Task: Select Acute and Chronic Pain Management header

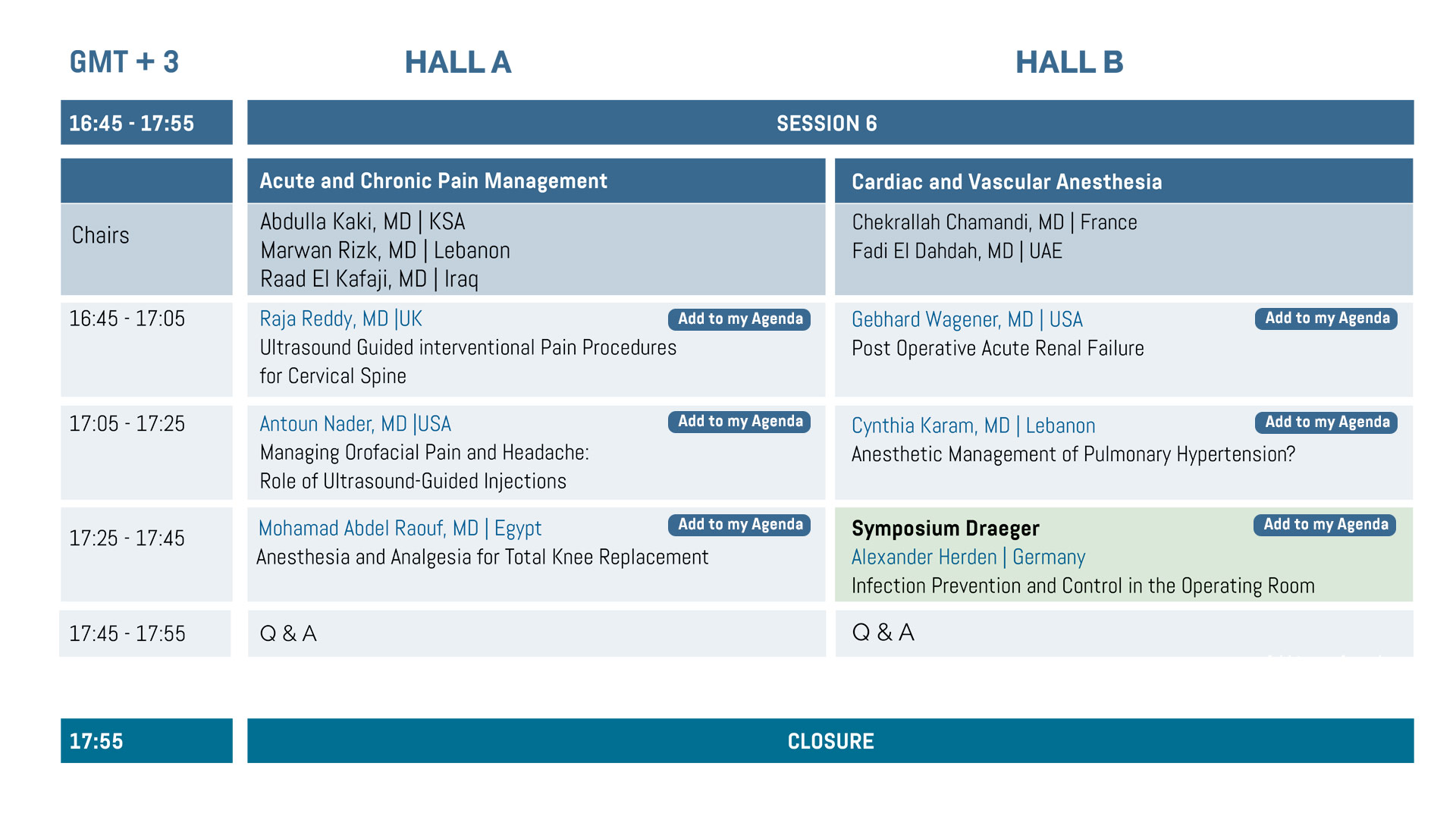Action: click(x=536, y=181)
